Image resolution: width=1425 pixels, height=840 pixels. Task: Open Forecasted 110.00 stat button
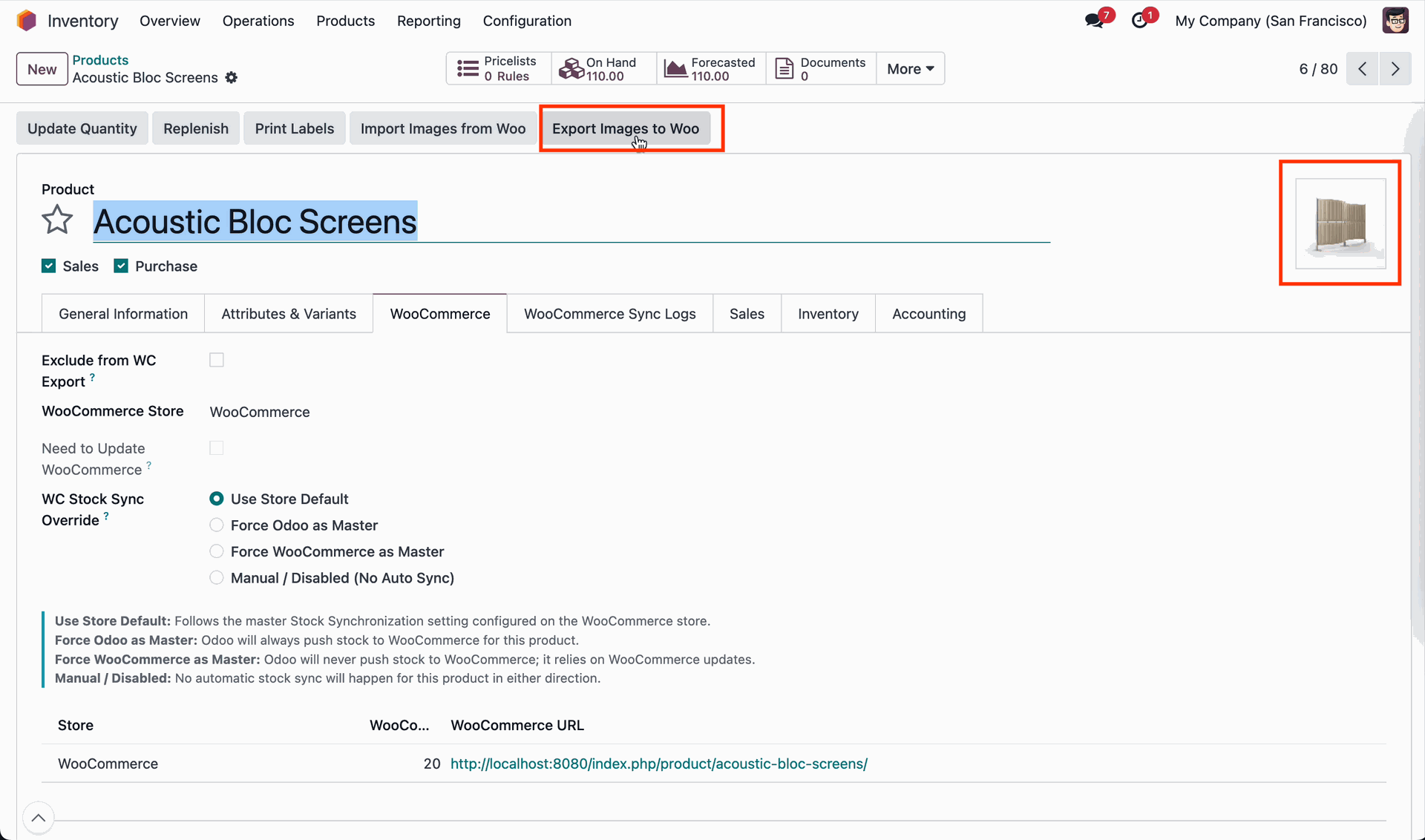711,68
